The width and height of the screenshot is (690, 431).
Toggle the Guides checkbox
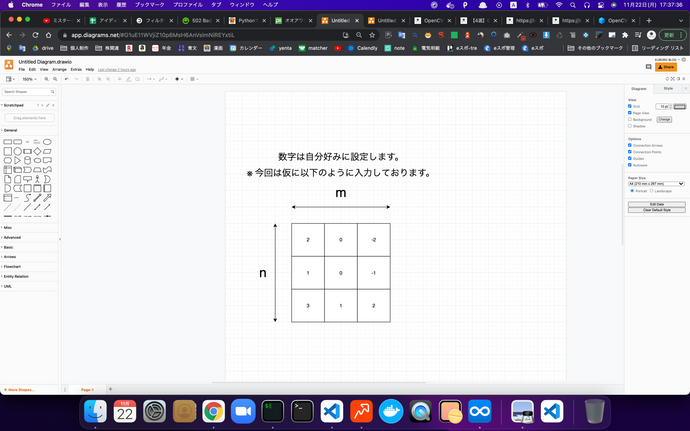pos(630,158)
